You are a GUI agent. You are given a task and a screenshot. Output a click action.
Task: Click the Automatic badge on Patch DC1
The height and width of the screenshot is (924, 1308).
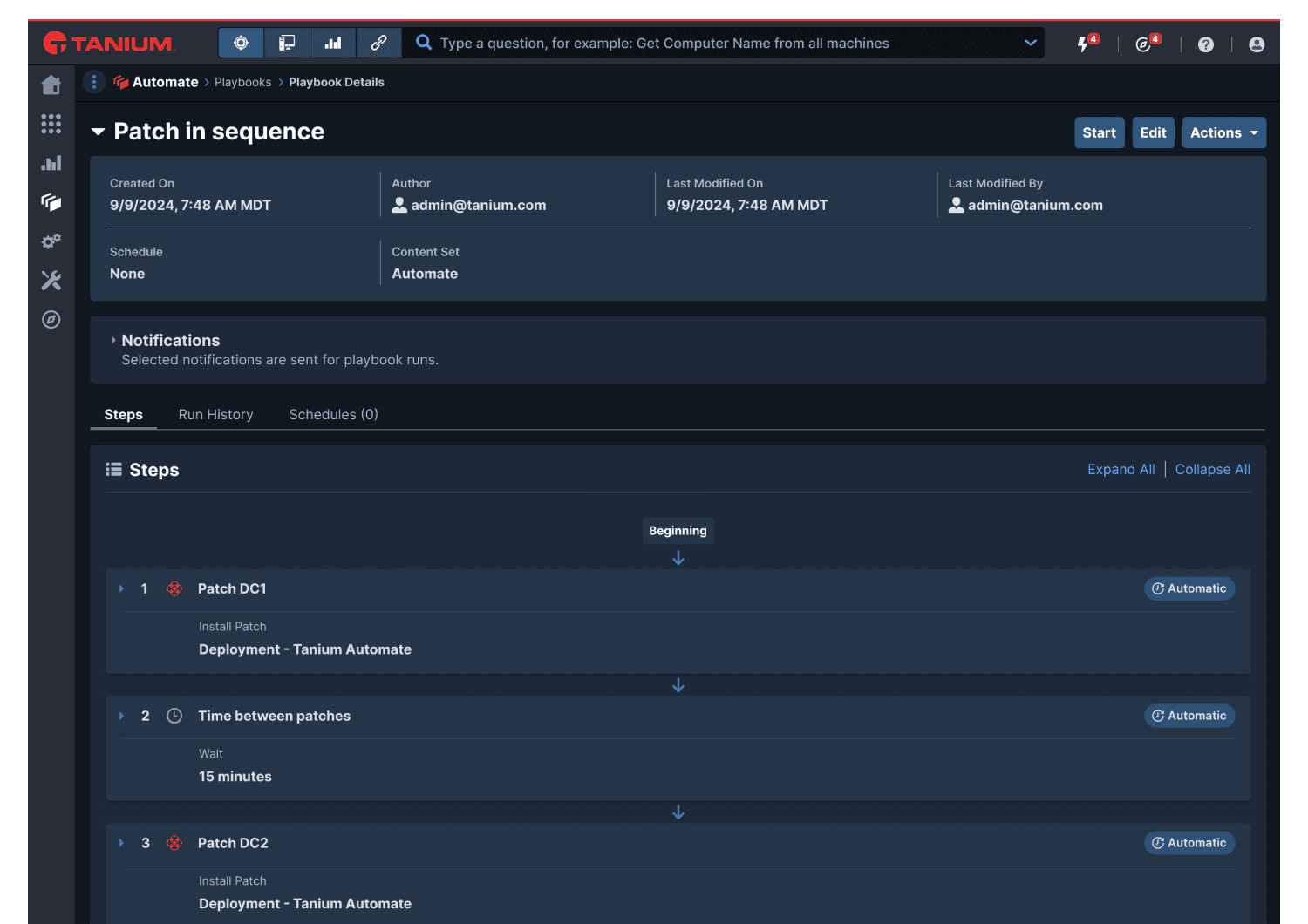pyautogui.click(x=1189, y=588)
